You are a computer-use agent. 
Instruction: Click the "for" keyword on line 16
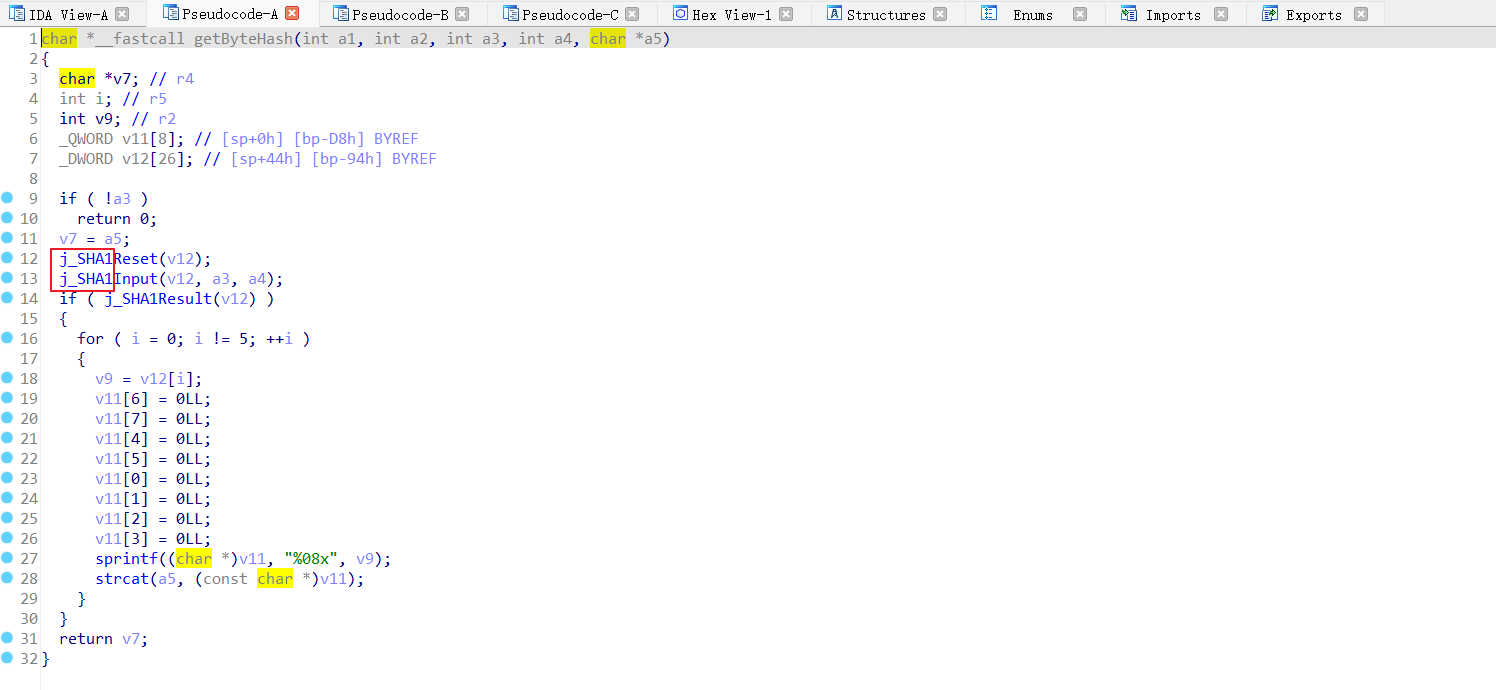(x=90, y=339)
